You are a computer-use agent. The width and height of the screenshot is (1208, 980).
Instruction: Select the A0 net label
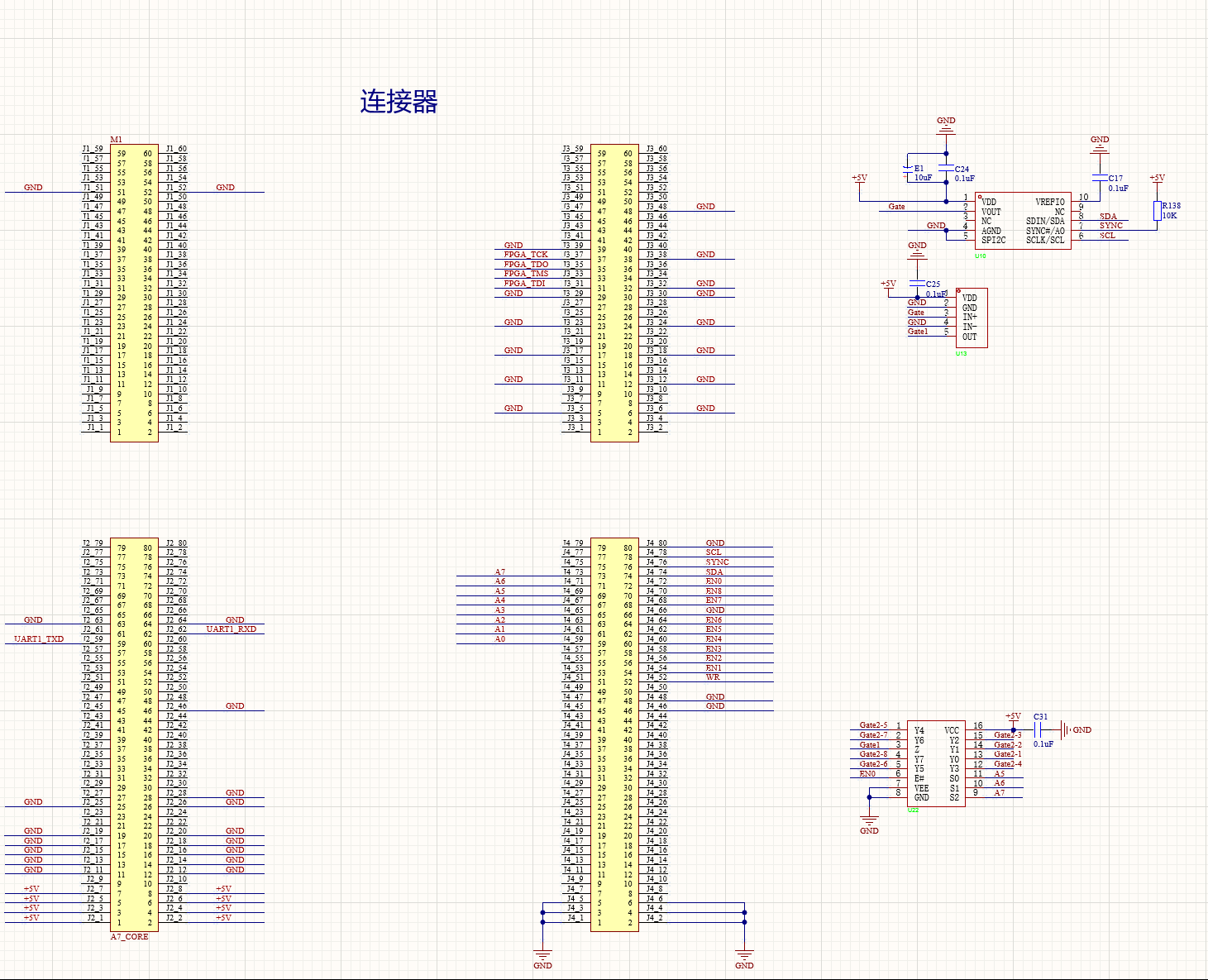click(500, 639)
